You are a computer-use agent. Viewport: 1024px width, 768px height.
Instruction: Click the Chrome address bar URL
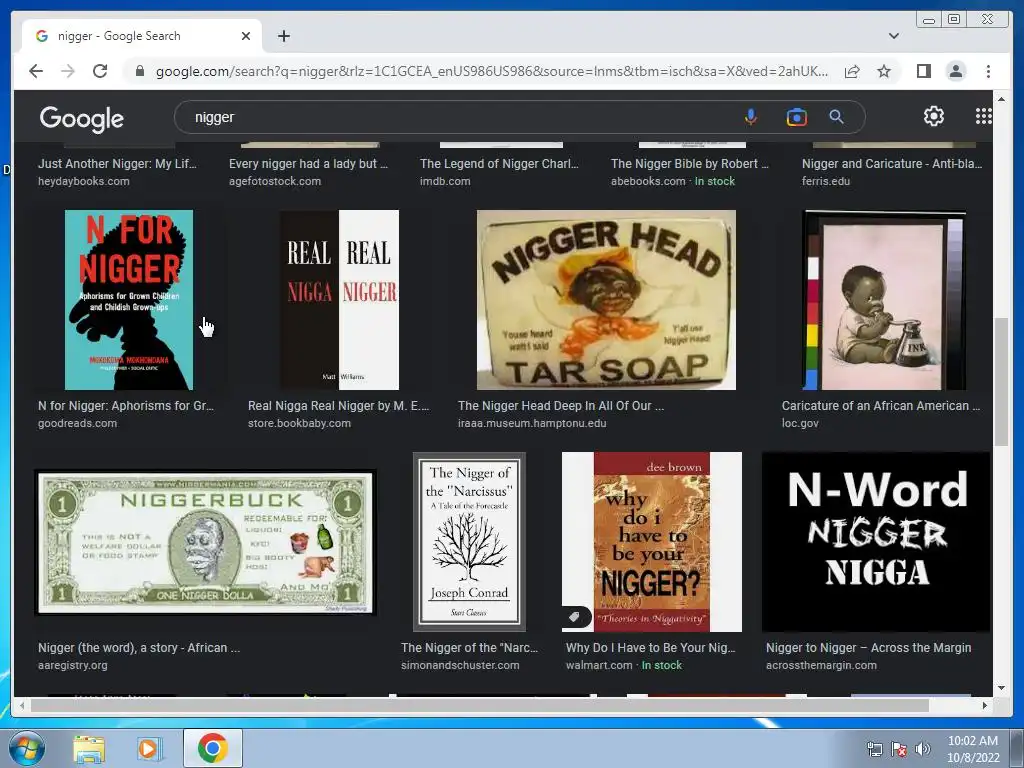click(491, 71)
